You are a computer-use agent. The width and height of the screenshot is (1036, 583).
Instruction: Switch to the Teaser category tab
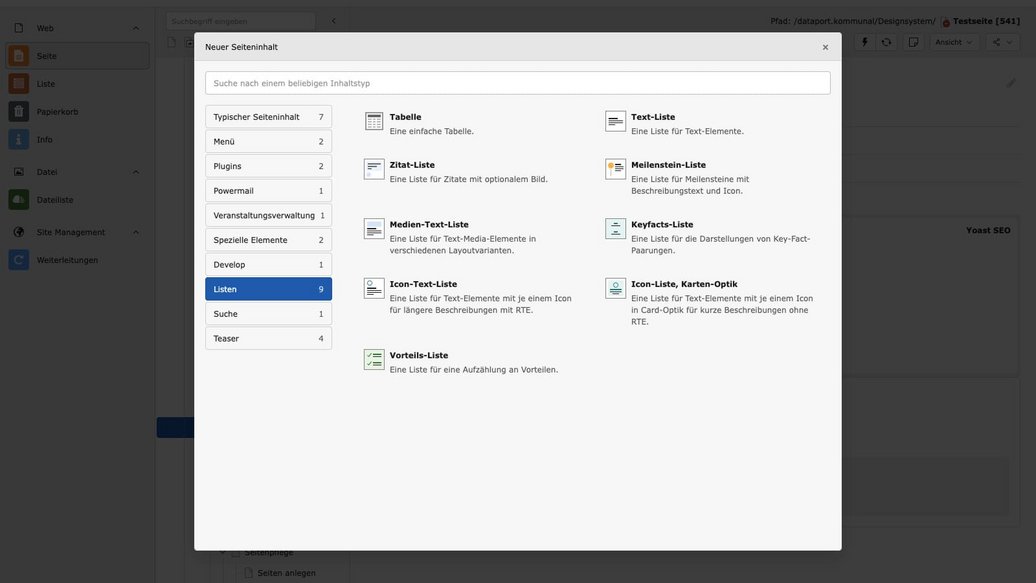pyautogui.click(x=268, y=338)
